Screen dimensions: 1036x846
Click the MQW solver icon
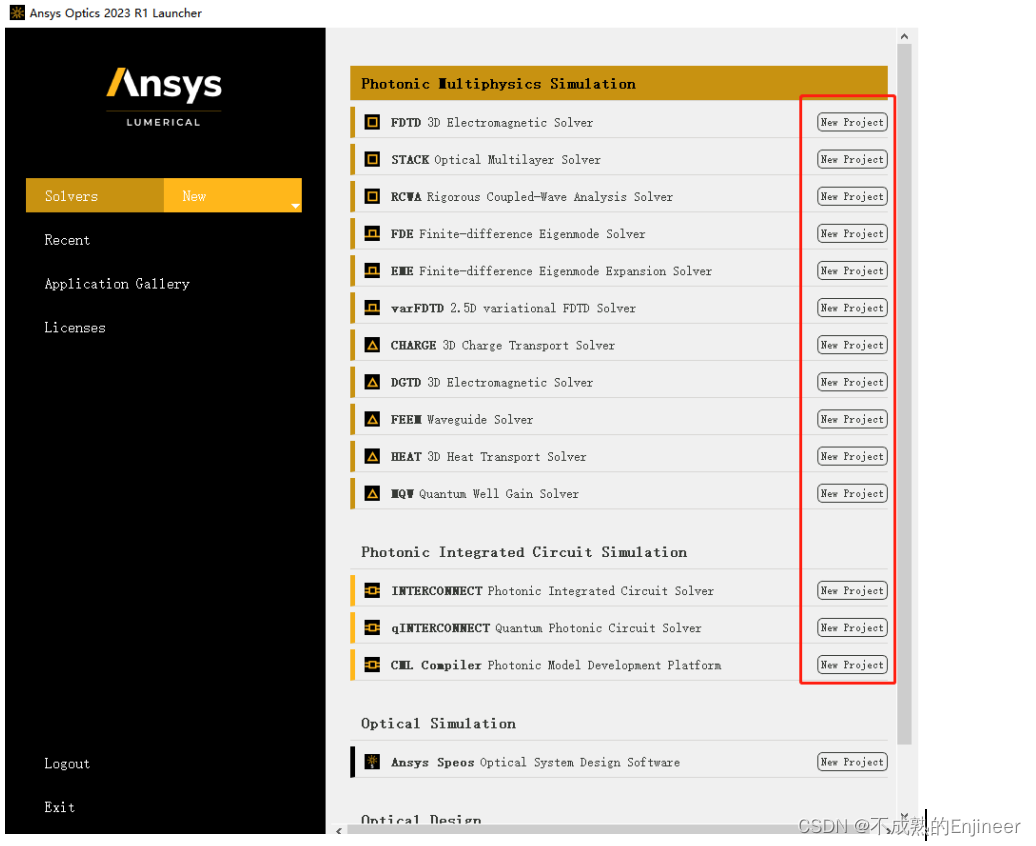click(373, 493)
